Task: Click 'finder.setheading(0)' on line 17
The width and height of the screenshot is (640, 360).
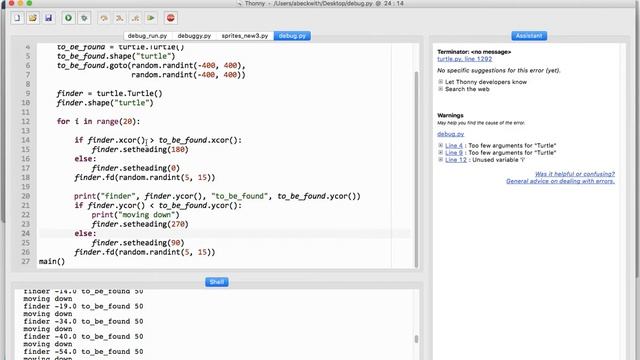Action: coord(136,168)
